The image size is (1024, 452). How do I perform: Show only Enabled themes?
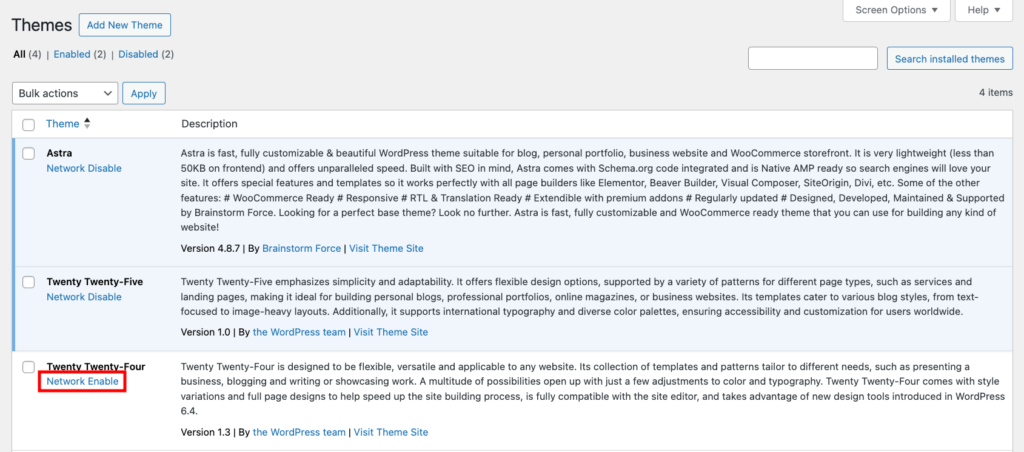[x=71, y=54]
